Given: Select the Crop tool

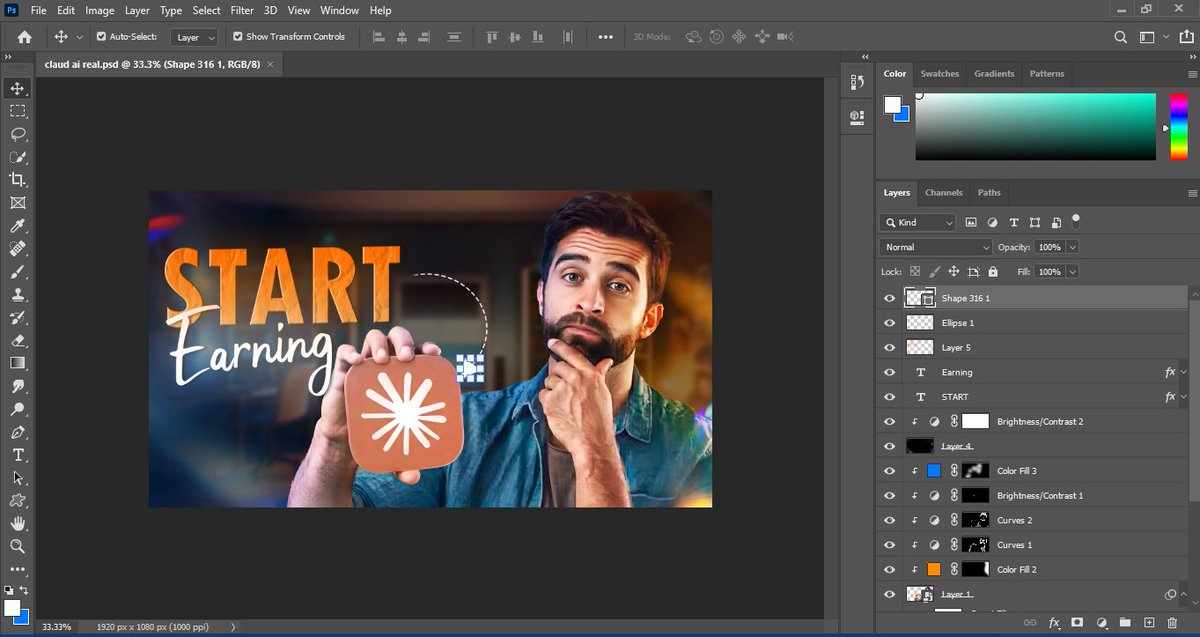Looking at the screenshot, I should coord(17,180).
